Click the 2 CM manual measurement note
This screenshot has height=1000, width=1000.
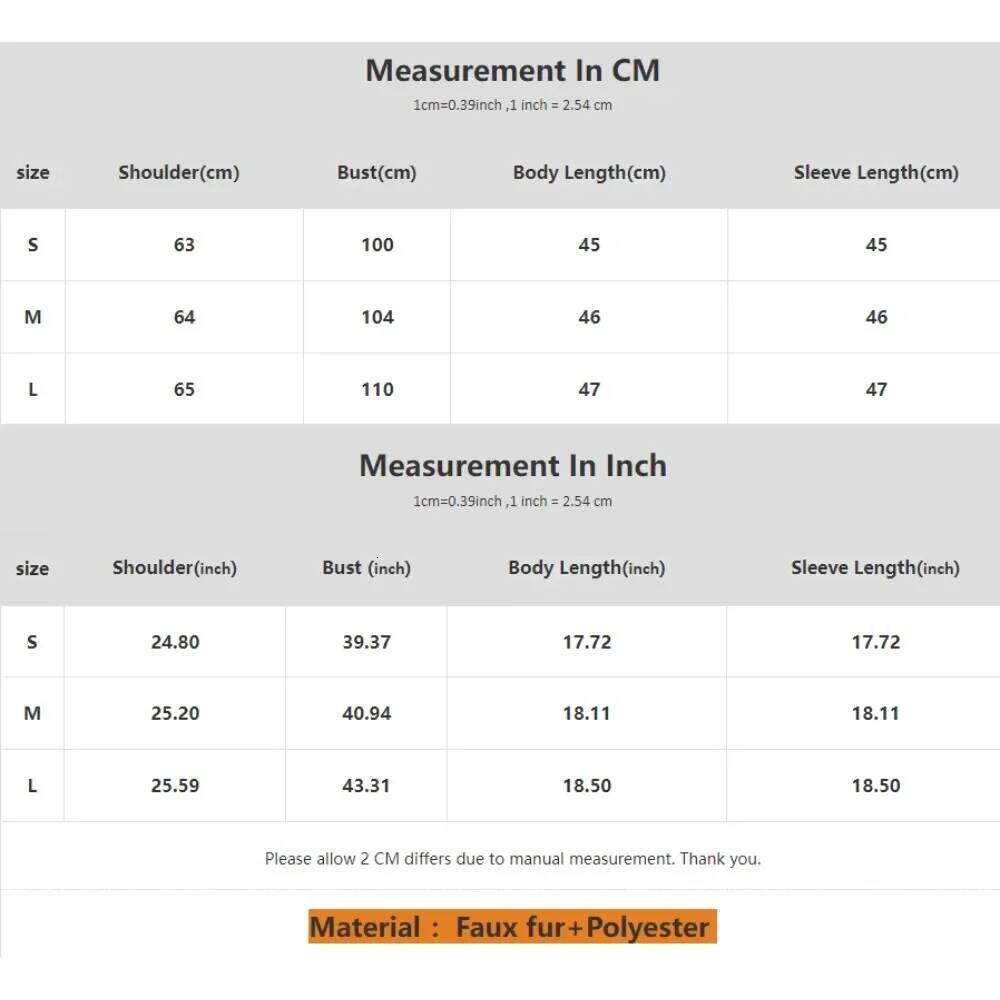point(512,858)
